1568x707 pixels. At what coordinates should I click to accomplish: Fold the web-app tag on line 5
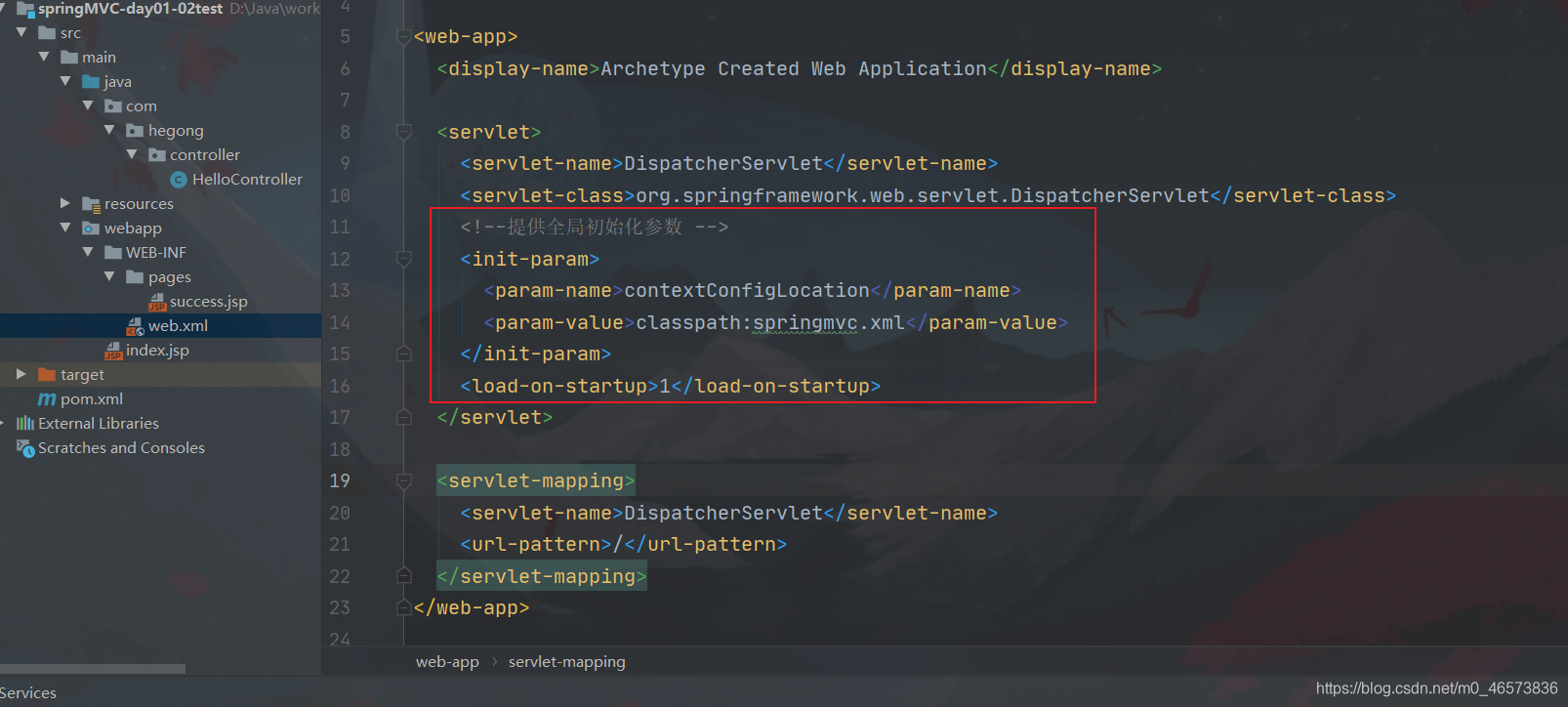click(404, 37)
